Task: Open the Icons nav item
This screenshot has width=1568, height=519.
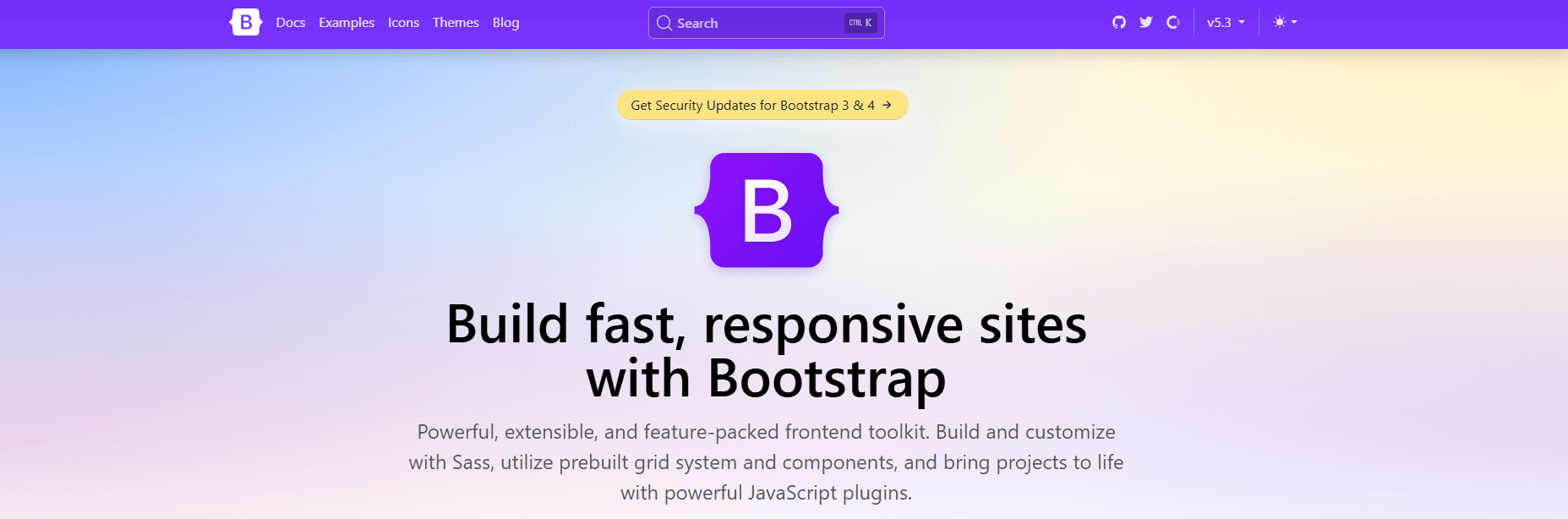Action: (x=403, y=23)
